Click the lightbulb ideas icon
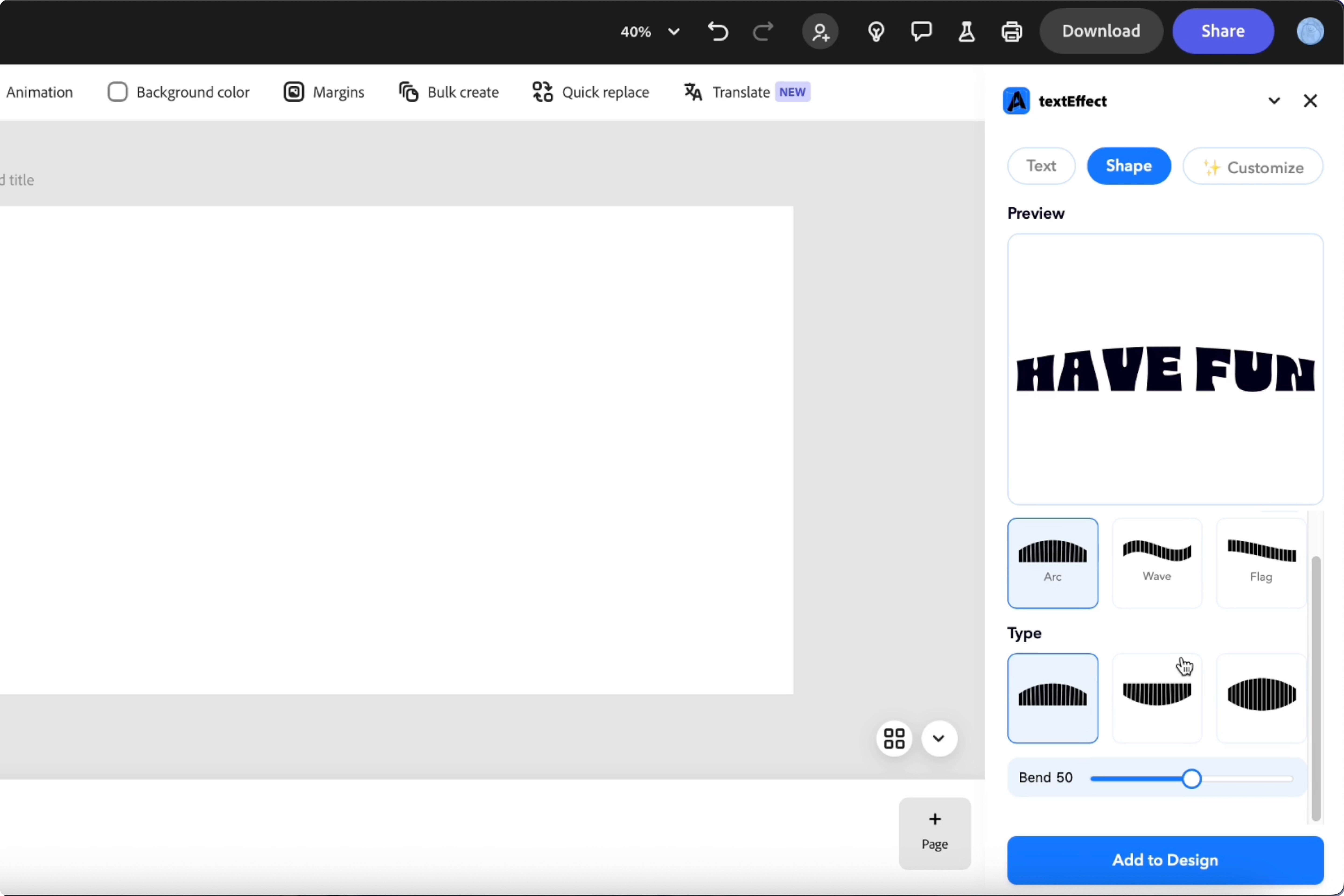Image resolution: width=1344 pixels, height=896 pixels. (x=876, y=31)
